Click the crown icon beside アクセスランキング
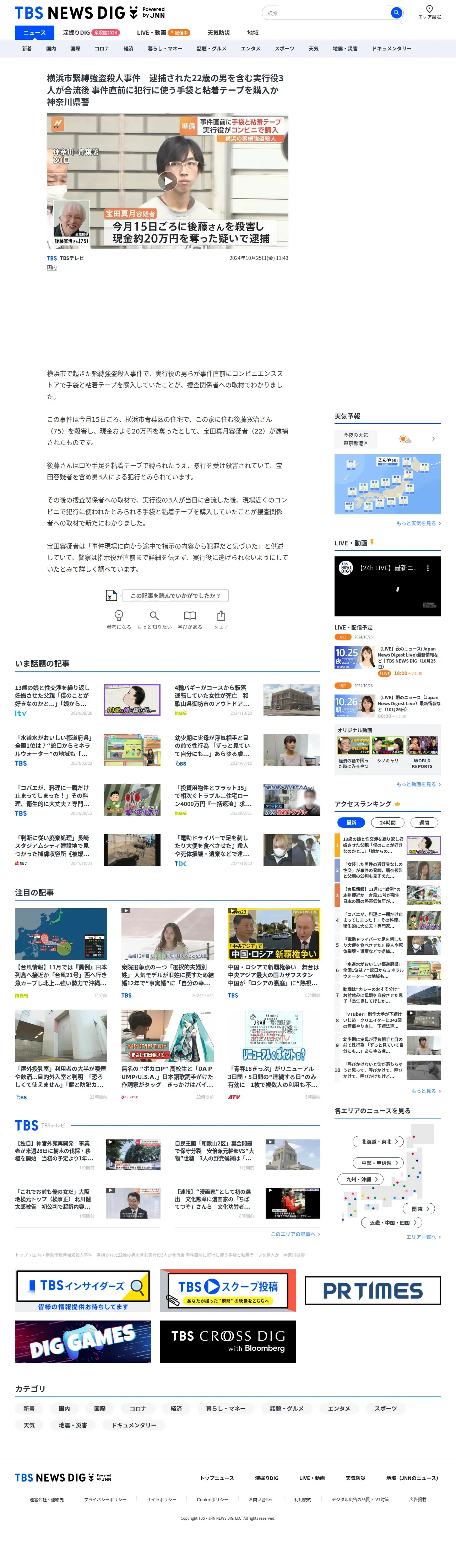 coord(397,804)
